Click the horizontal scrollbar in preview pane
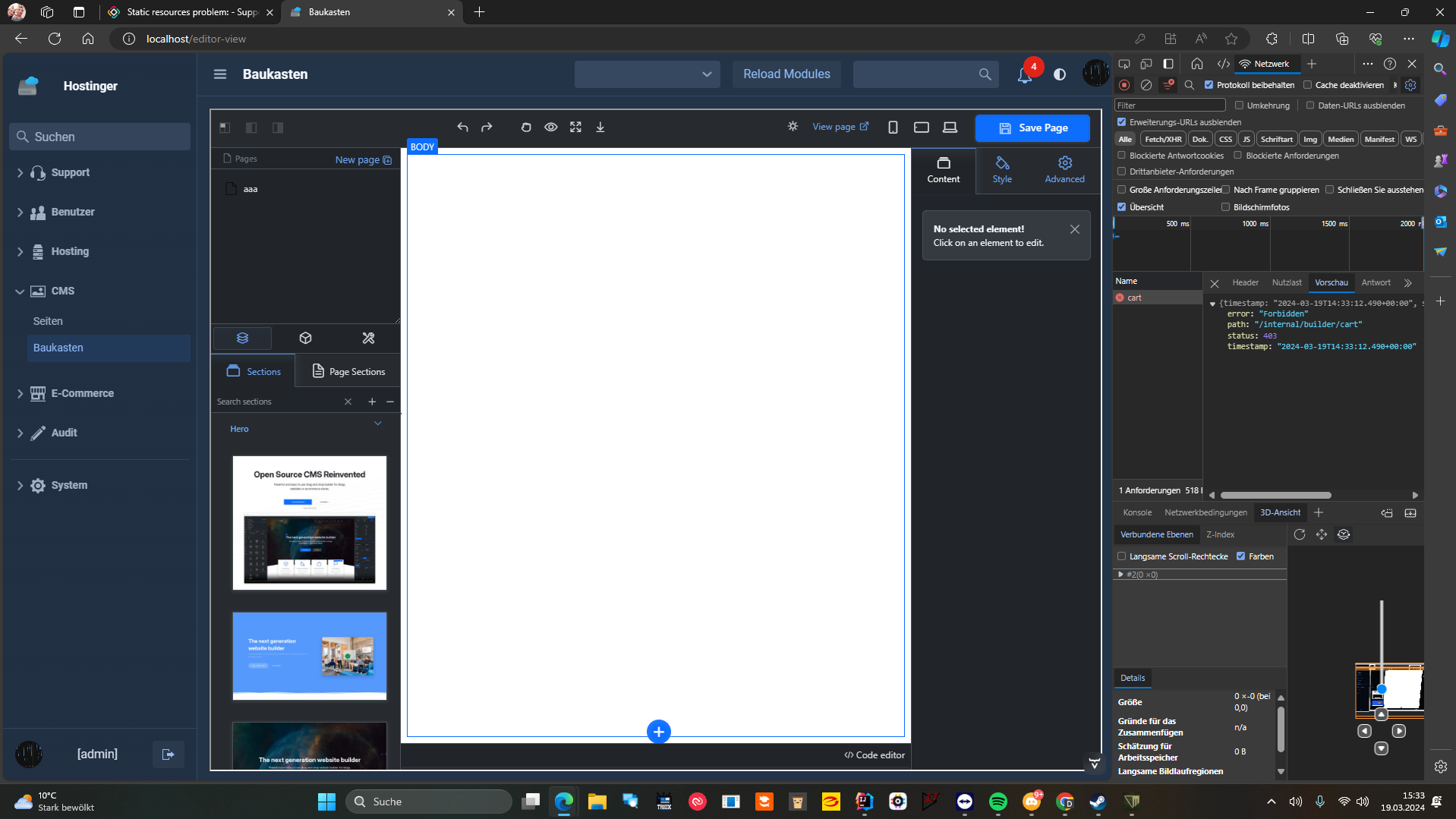1456x819 pixels. [x=1276, y=495]
